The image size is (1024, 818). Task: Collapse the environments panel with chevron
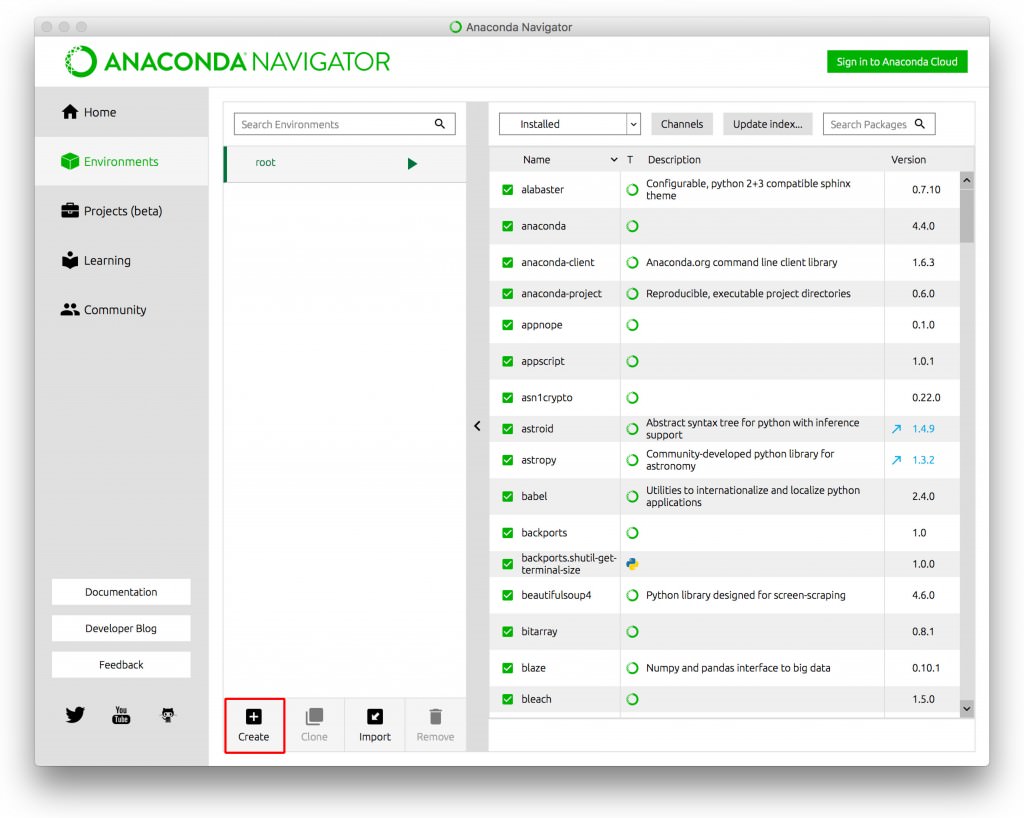coord(477,426)
